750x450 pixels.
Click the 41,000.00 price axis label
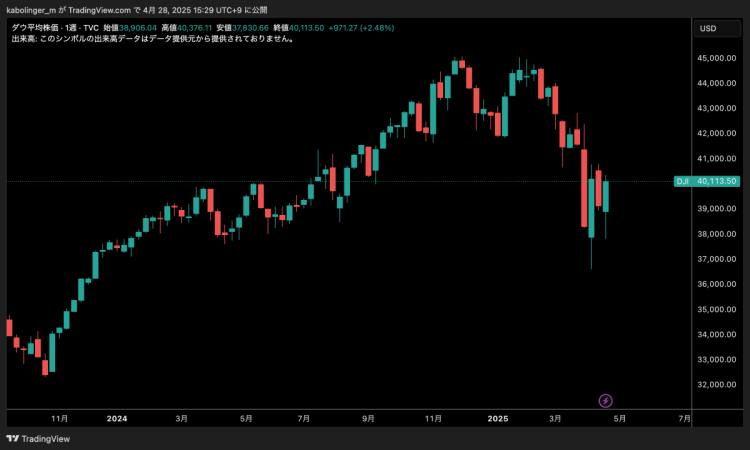point(717,158)
